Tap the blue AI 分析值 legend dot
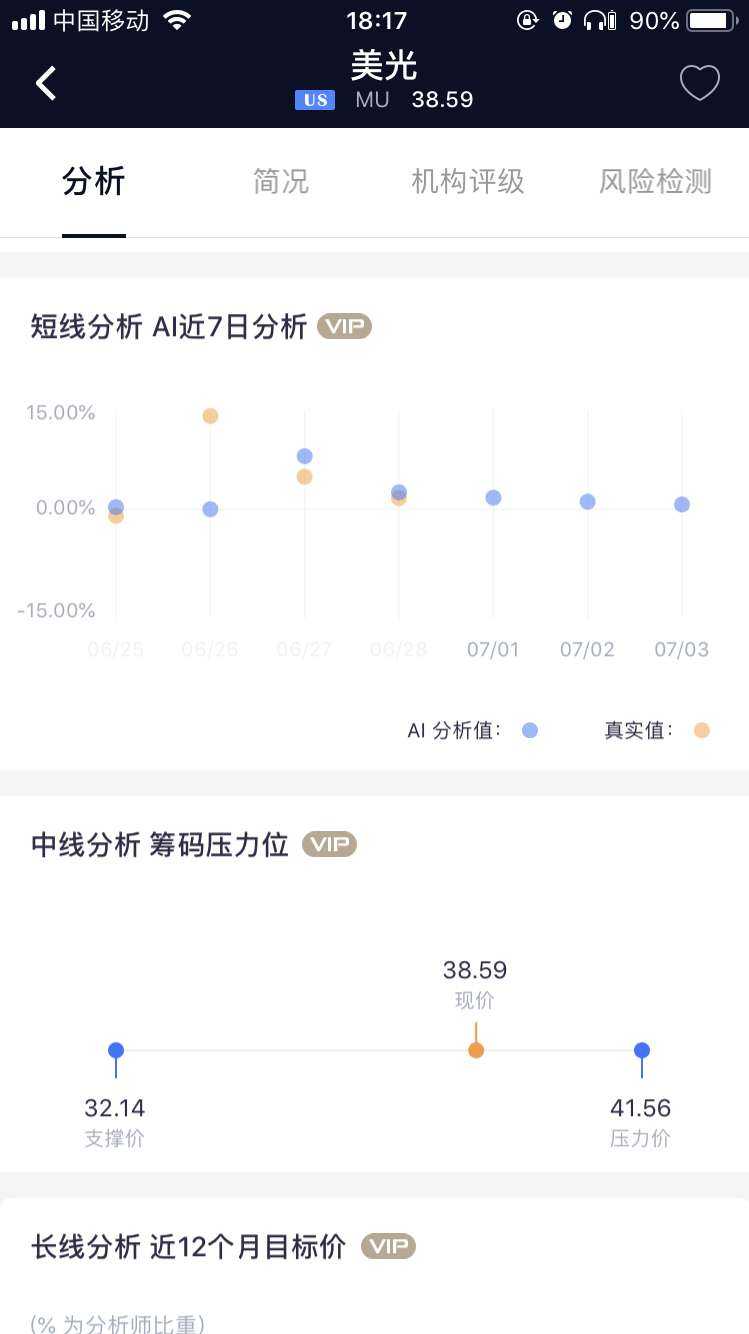Screen dimensions: 749x1334 click(530, 730)
